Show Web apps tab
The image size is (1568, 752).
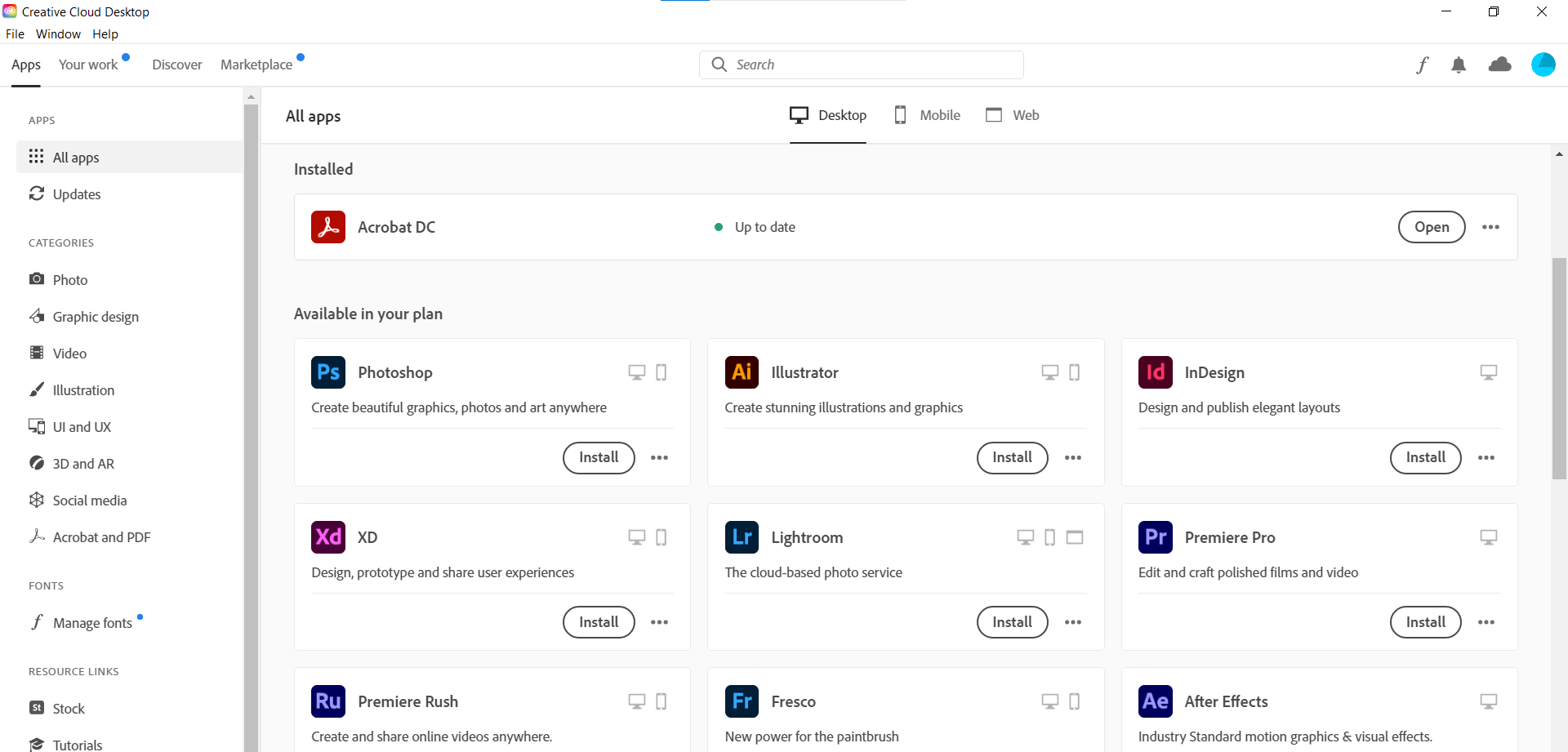[1013, 115]
